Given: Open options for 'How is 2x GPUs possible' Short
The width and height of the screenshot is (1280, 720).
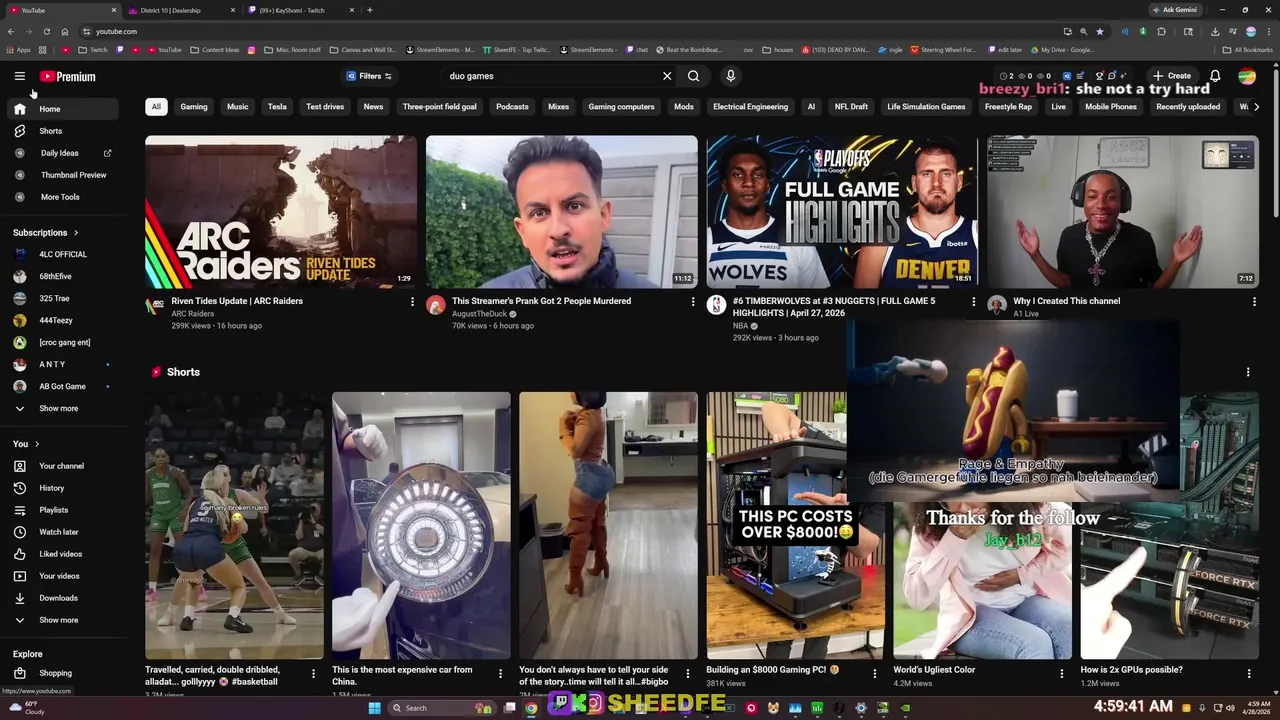Looking at the screenshot, I should tap(1249, 674).
